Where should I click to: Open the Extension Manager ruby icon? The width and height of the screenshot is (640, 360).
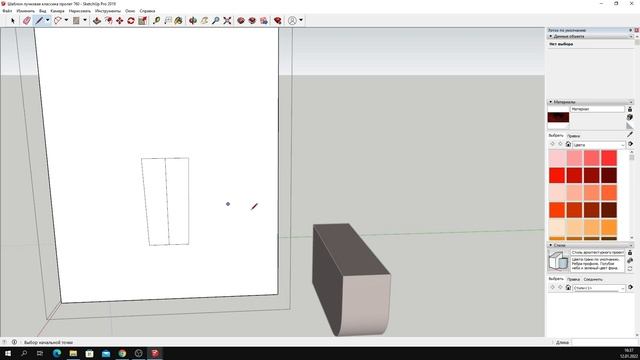[278, 20]
